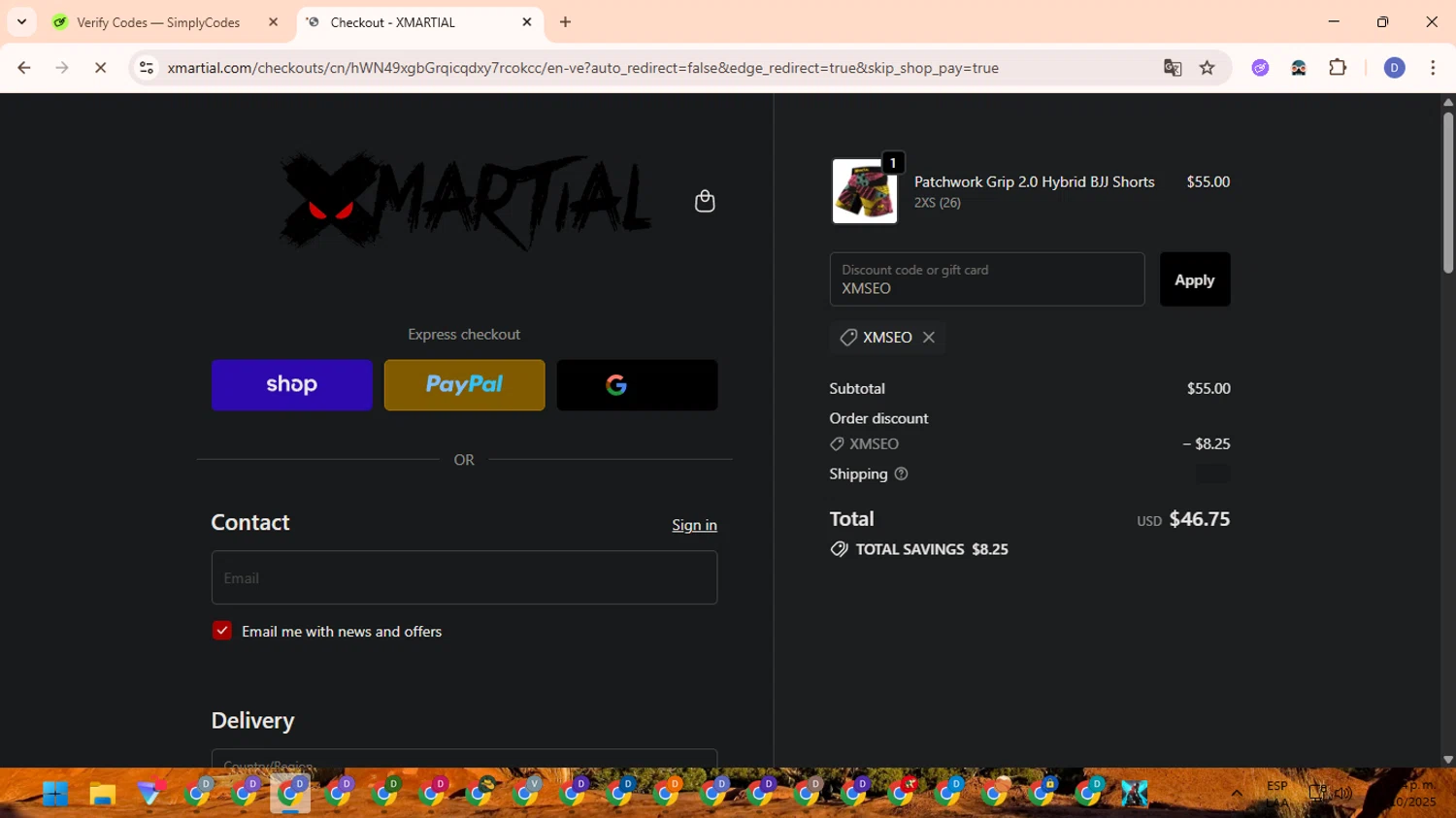1456x818 pixels.
Task: Stop loading the page
Action: (x=100, y=68)
